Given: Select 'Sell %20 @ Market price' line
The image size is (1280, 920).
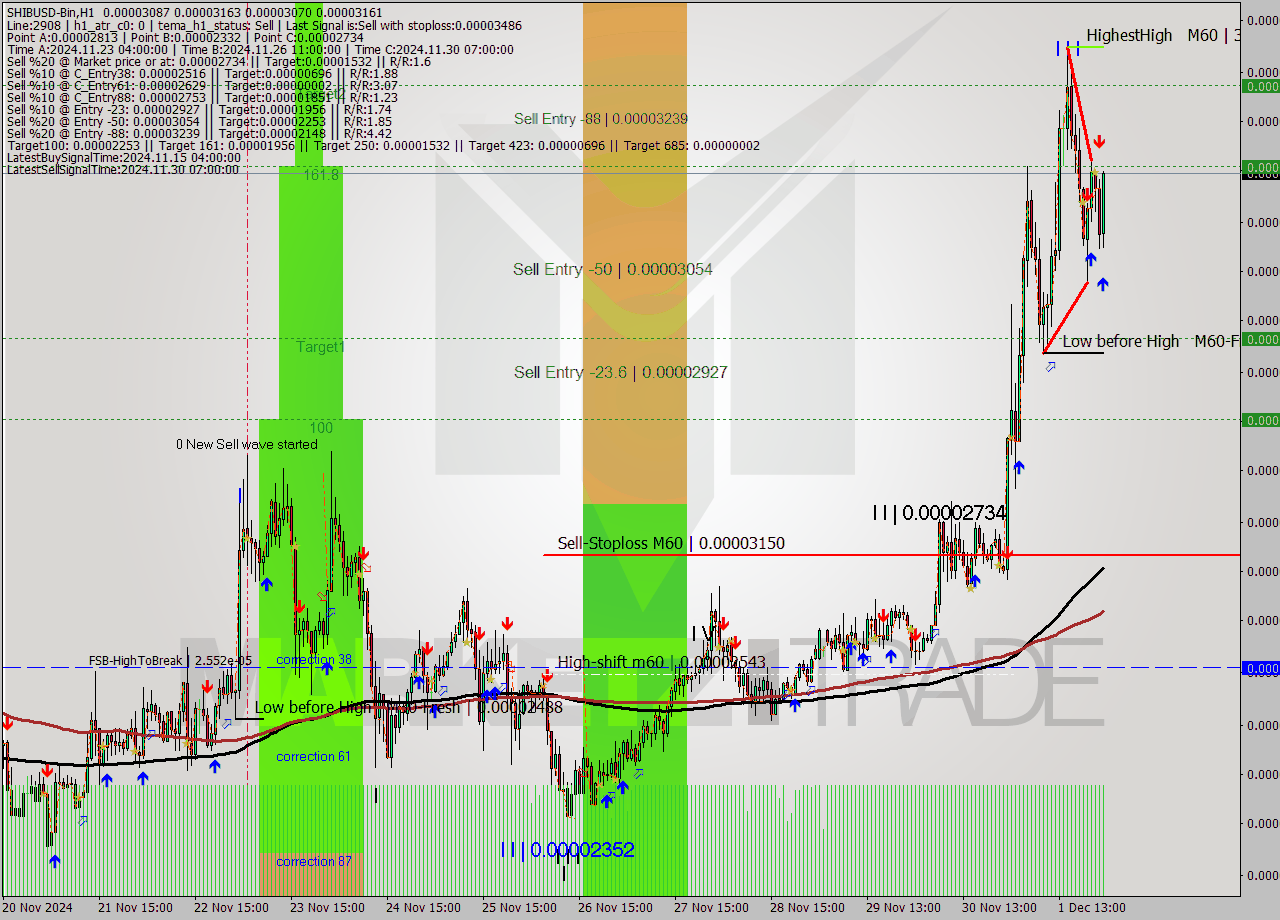Looking at the screenshot, I should [x=218, y=61].
